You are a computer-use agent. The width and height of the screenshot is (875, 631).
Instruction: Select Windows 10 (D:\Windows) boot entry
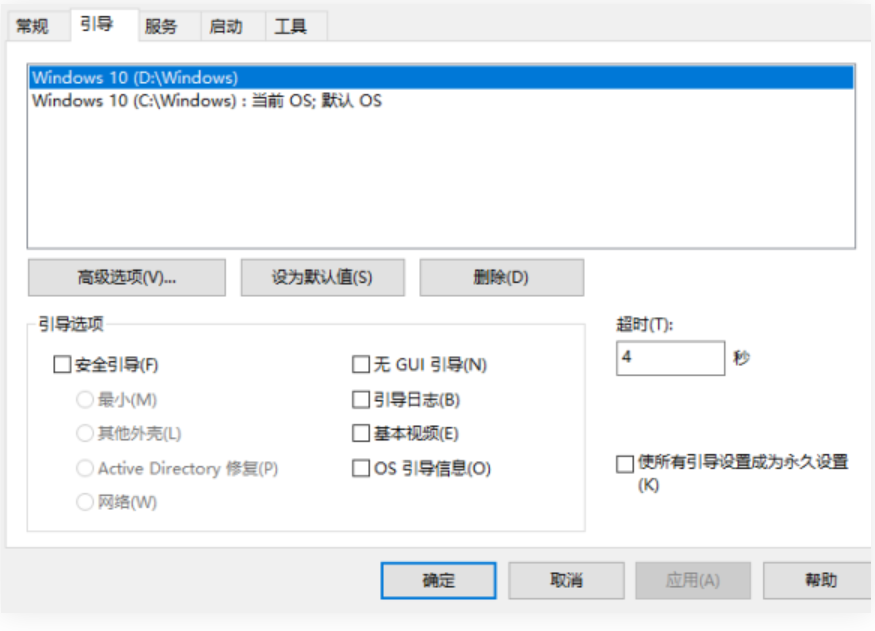point(441,78)
